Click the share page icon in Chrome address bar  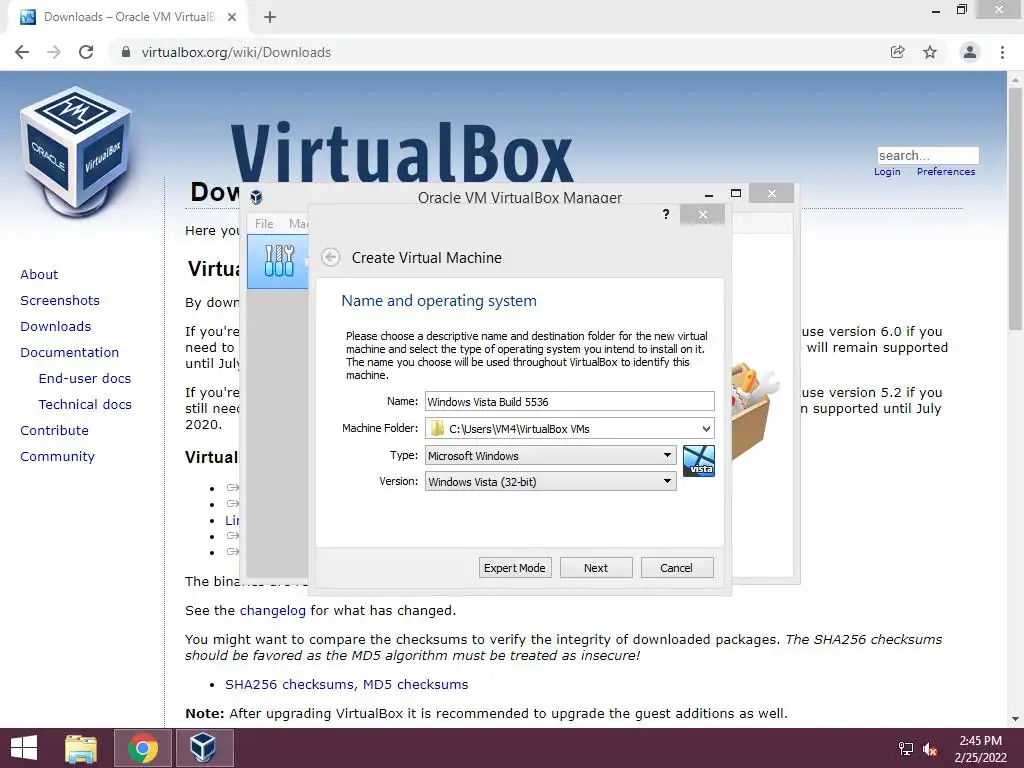[897, 52]
